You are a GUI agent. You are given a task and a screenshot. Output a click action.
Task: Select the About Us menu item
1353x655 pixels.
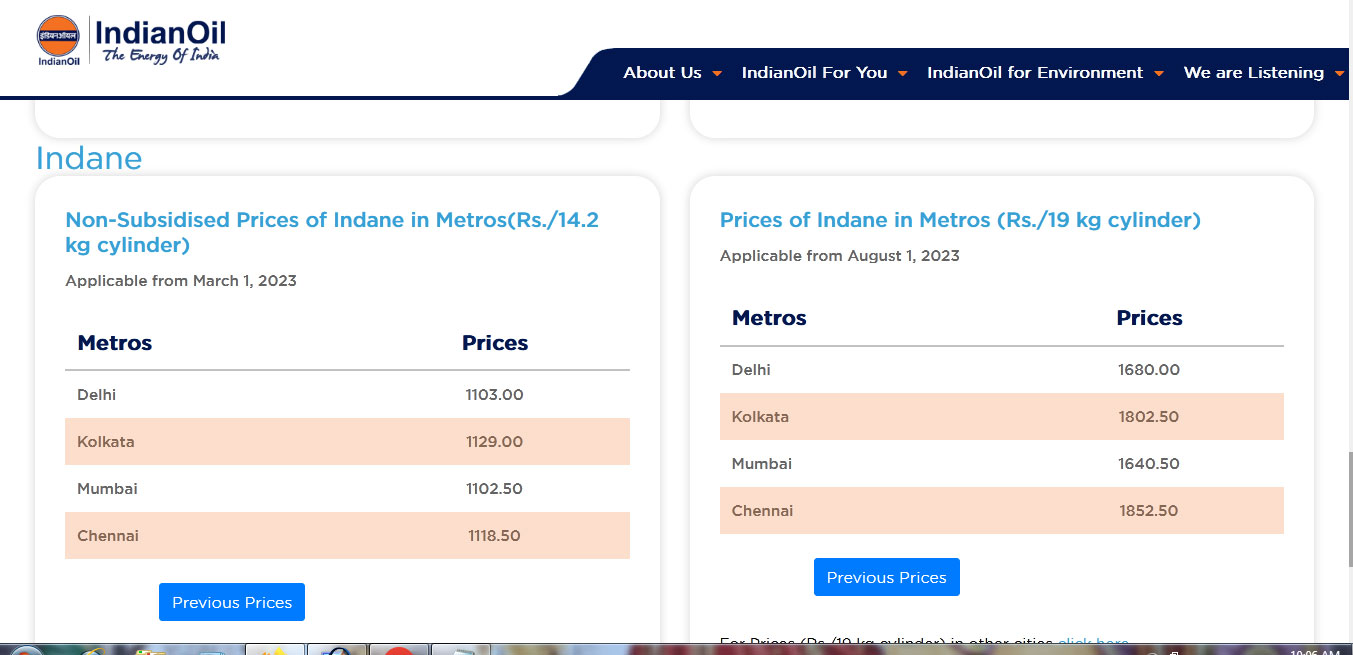662,72
